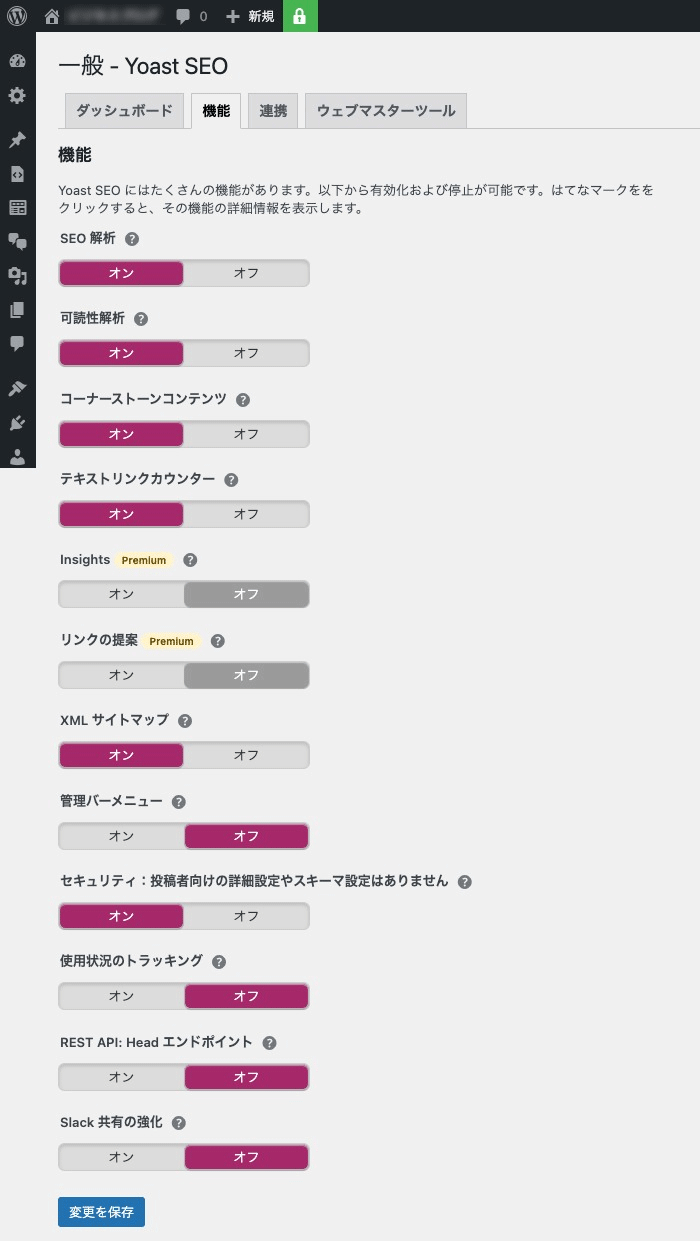Click 新規 in the admin bar
Screen dimensions: 700x1241
pyautogui.click(x=250, y=16)
